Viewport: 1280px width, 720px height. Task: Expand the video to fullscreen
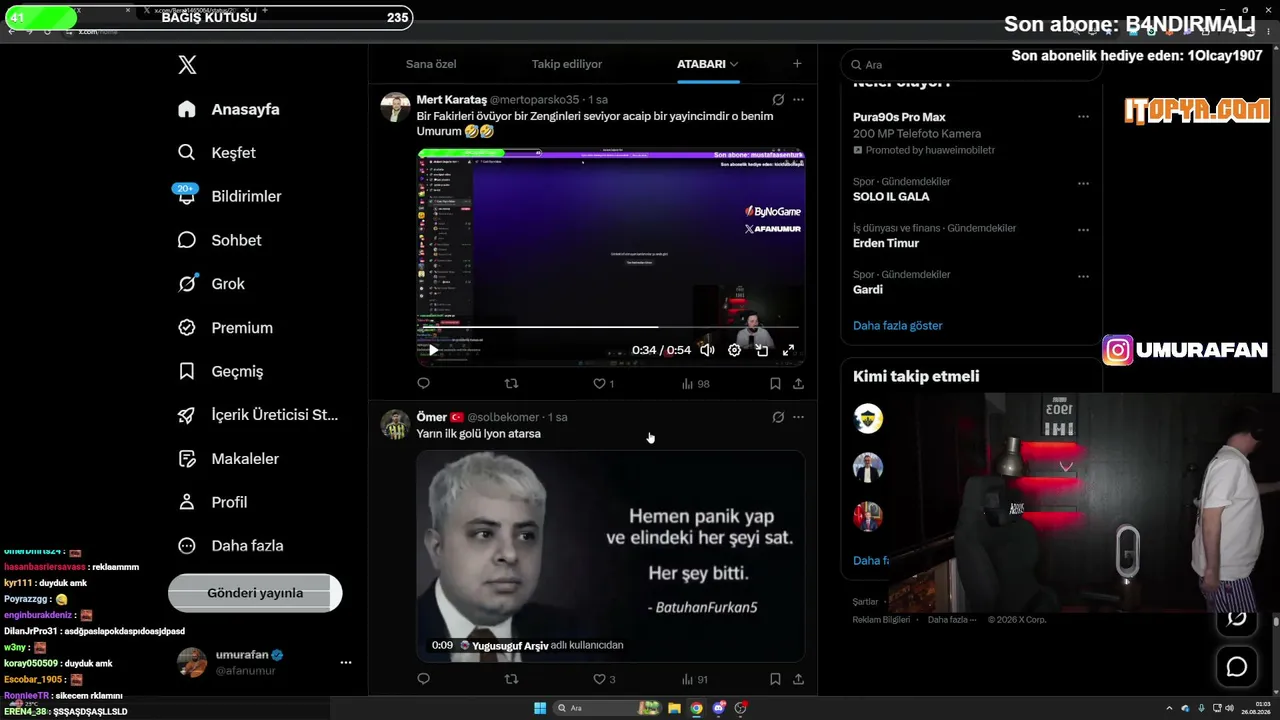point(788,350)
